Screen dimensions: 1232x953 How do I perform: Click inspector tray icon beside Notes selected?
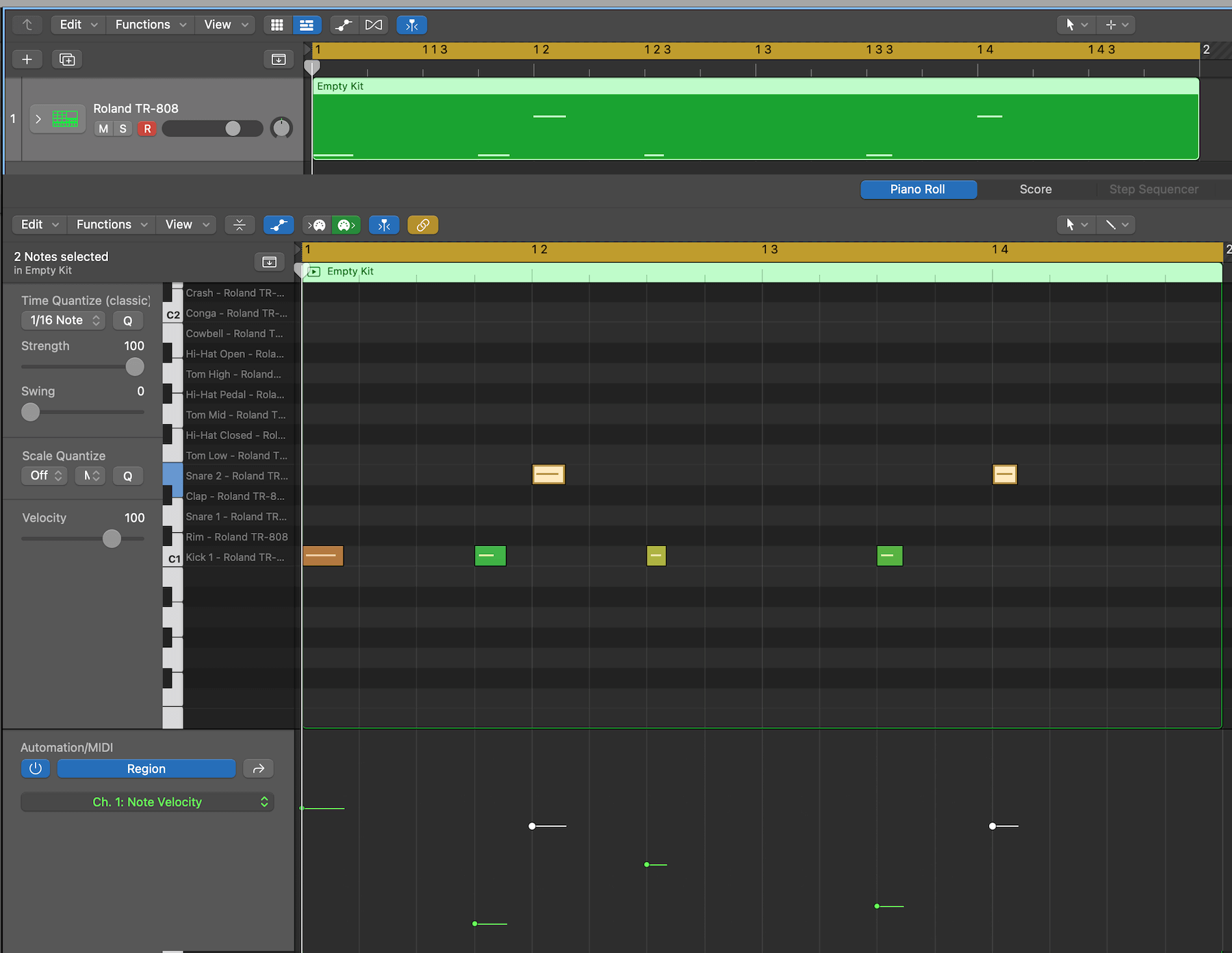(x=270, y=261)
